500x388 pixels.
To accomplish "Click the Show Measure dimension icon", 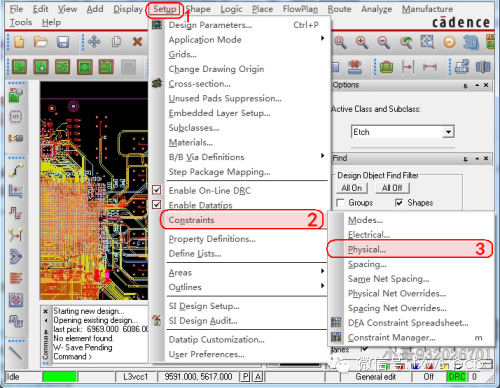I will [x=430, y=67].
